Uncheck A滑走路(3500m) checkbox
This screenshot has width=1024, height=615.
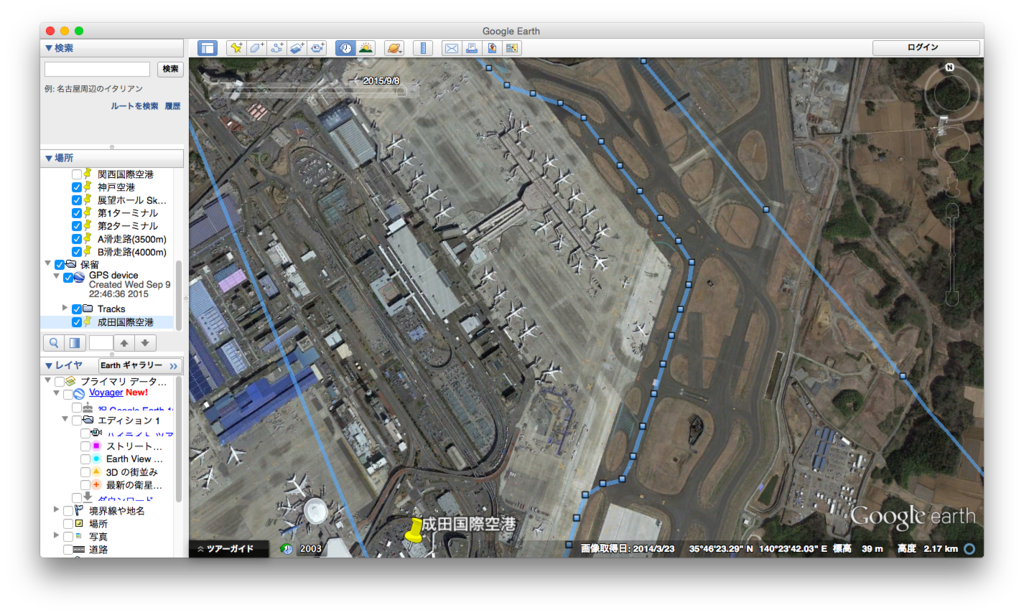coord(76,239)
